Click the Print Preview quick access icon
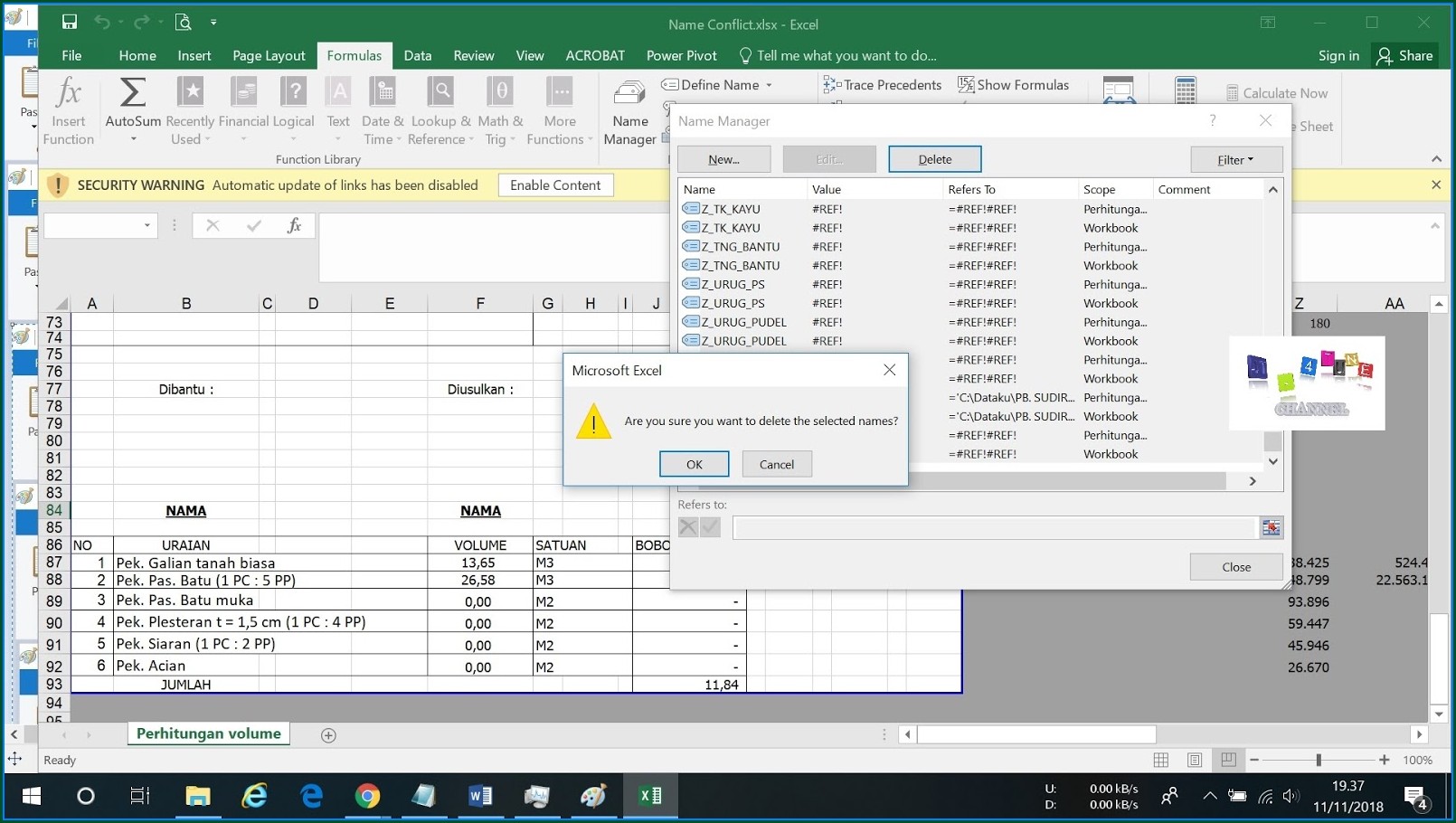This screenshot has height=823, width=1456. tap(184, 23)
